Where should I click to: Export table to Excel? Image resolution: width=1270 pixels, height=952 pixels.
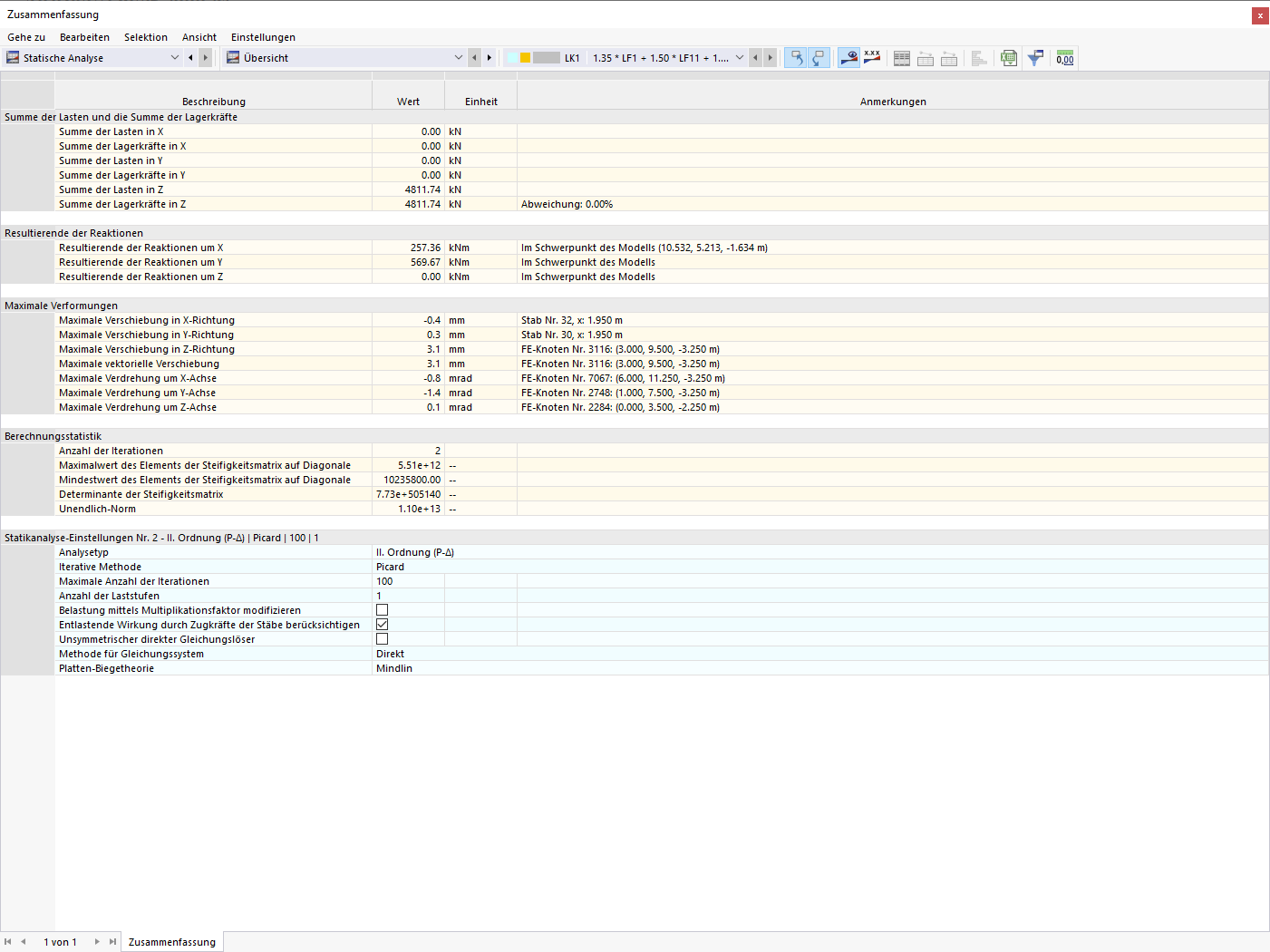(x=1009, y=58)
